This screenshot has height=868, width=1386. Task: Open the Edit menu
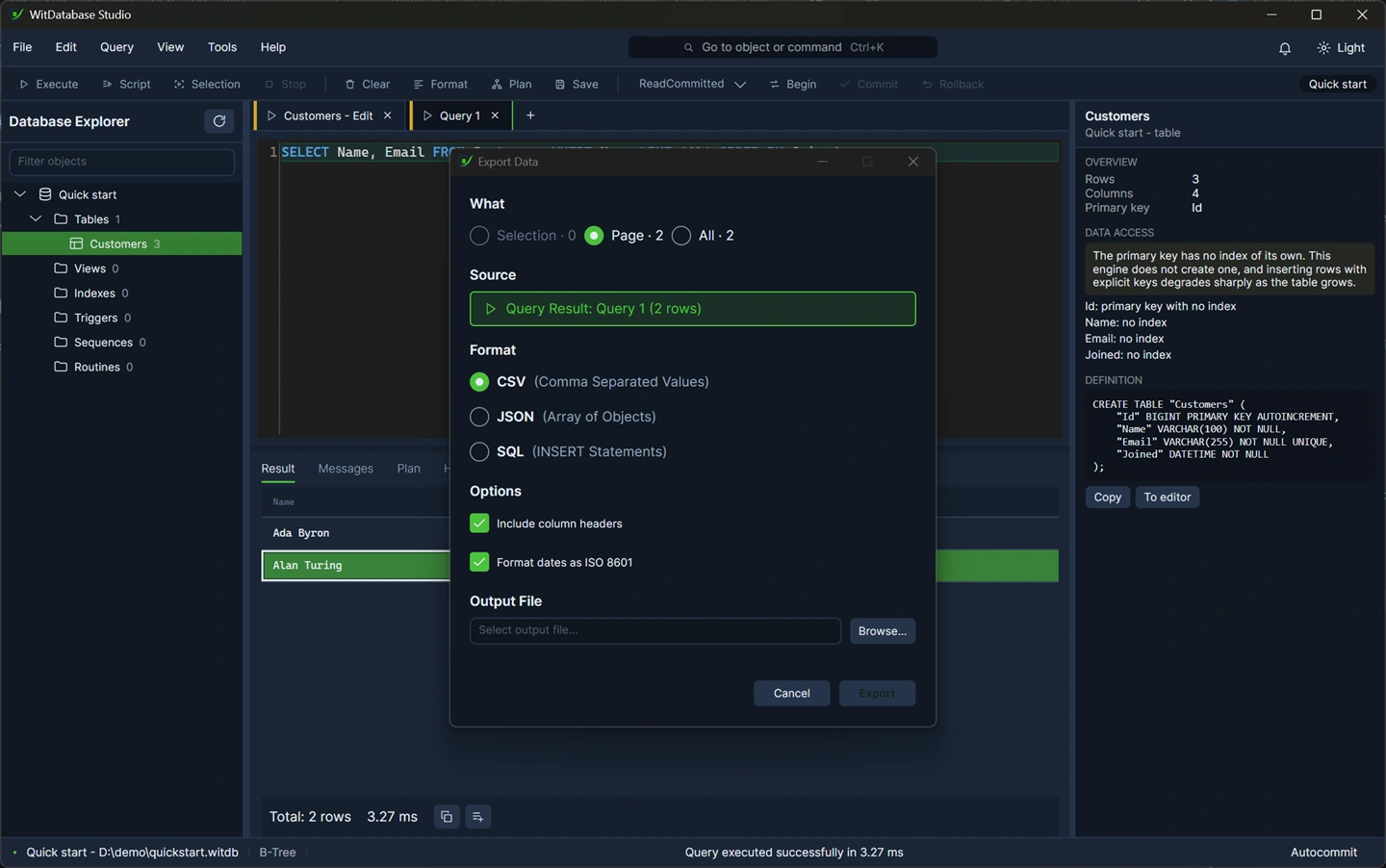[x=65, y=47]
